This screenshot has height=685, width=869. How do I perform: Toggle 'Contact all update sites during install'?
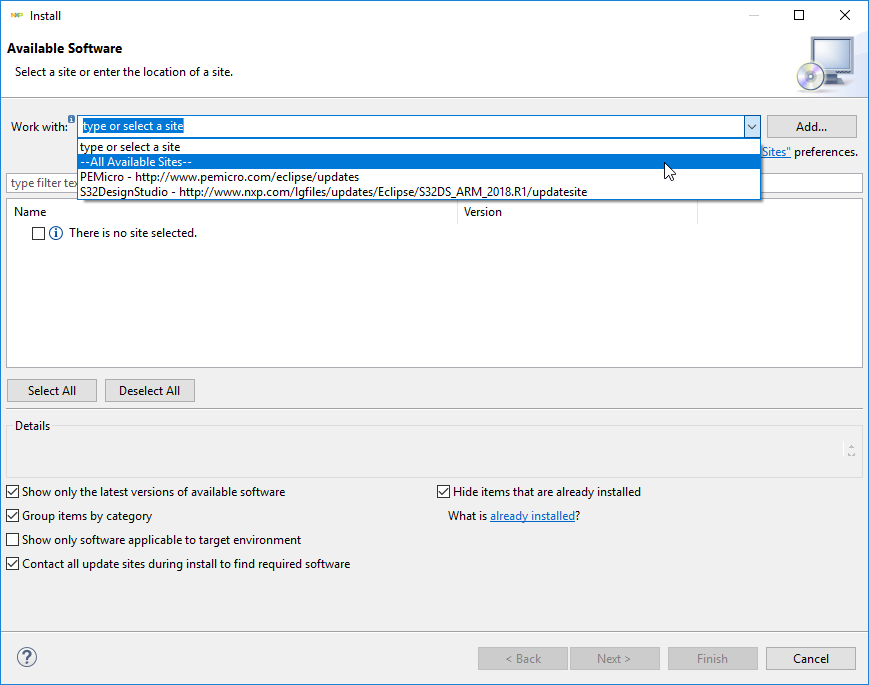point(12,564)
